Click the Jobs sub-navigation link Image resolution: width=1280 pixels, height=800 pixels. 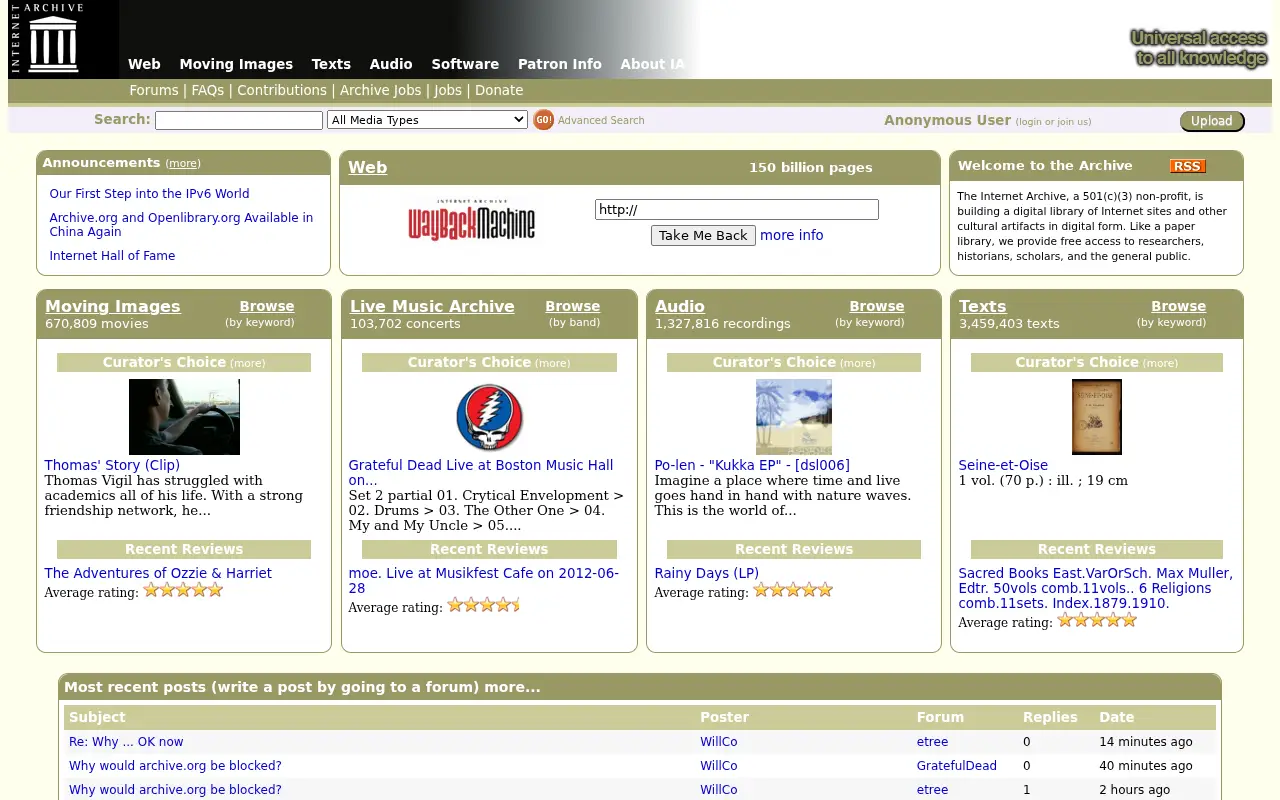pyautogui.click(x=448, y=90)
